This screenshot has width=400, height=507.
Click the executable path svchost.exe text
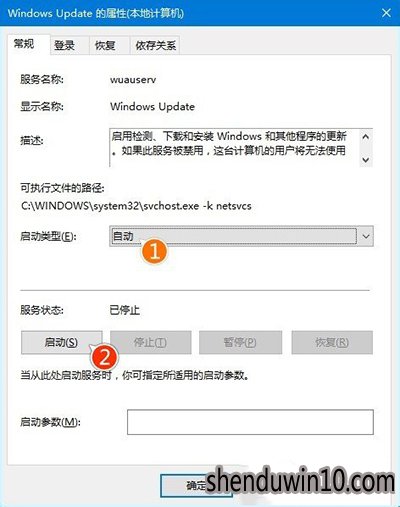pyautogui.click(x=136, y=206)
